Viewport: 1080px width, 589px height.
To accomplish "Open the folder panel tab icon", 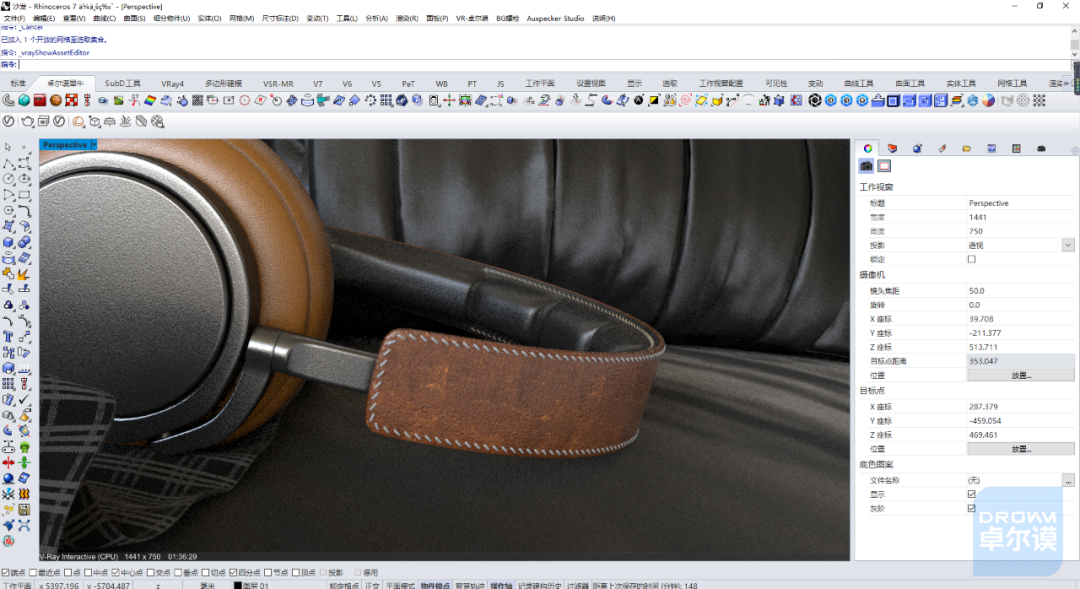I will (966, 148).
